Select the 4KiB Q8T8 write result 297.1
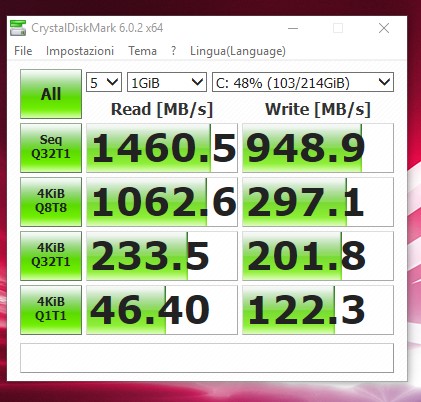Viewport: 421px width, 402px height. (x=318, y=202)
